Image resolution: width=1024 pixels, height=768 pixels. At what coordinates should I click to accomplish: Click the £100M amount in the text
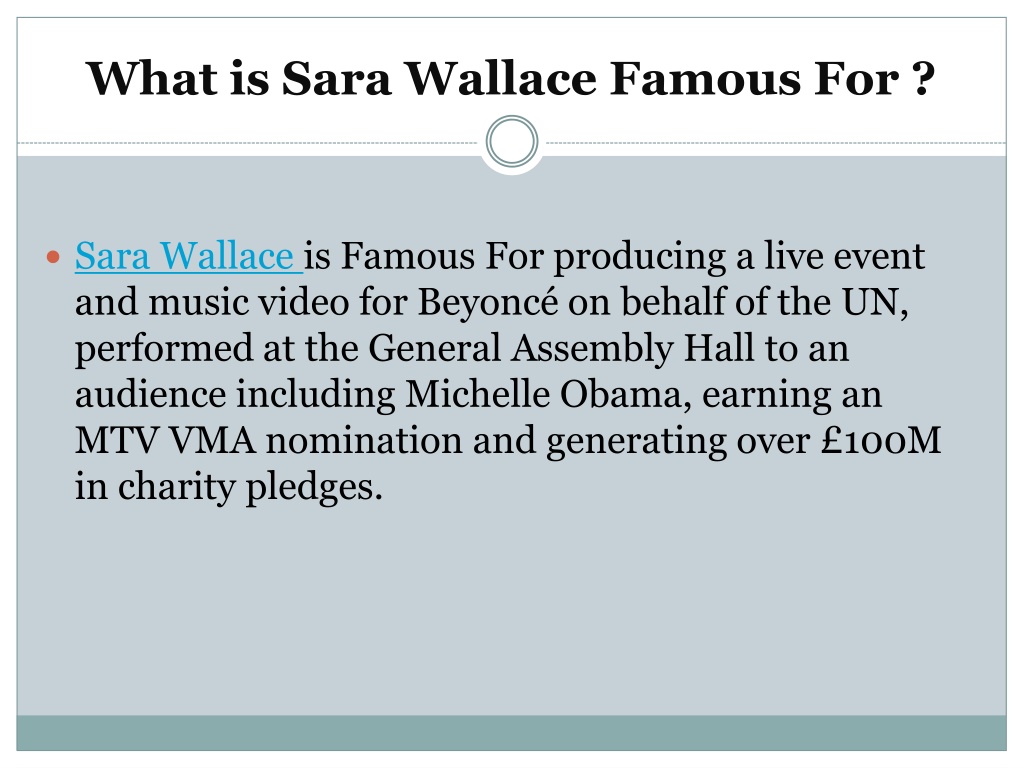click(880, 440)
